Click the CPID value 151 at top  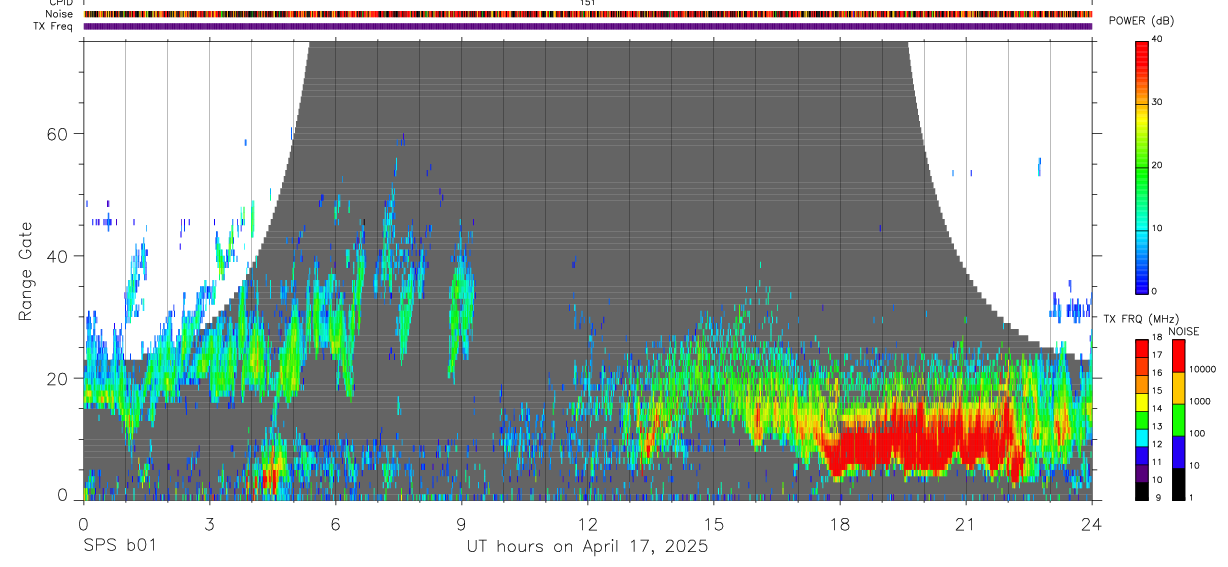(x=587, y=4)
